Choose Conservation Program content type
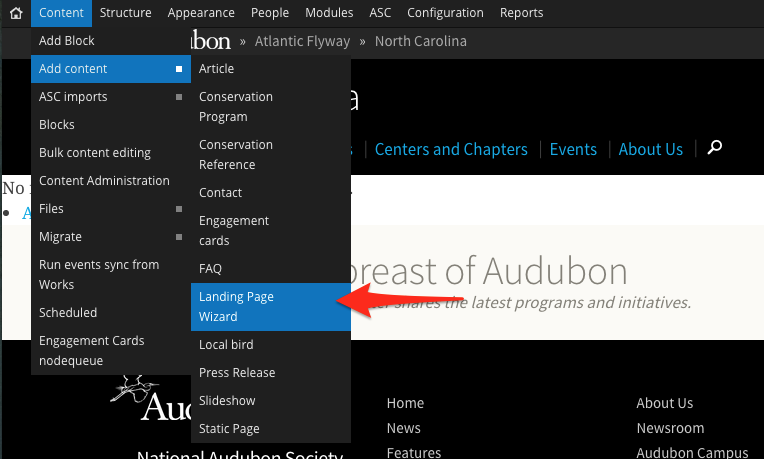Image resolution: width=764 pixels, height=459 pixels. coord(271,107)
